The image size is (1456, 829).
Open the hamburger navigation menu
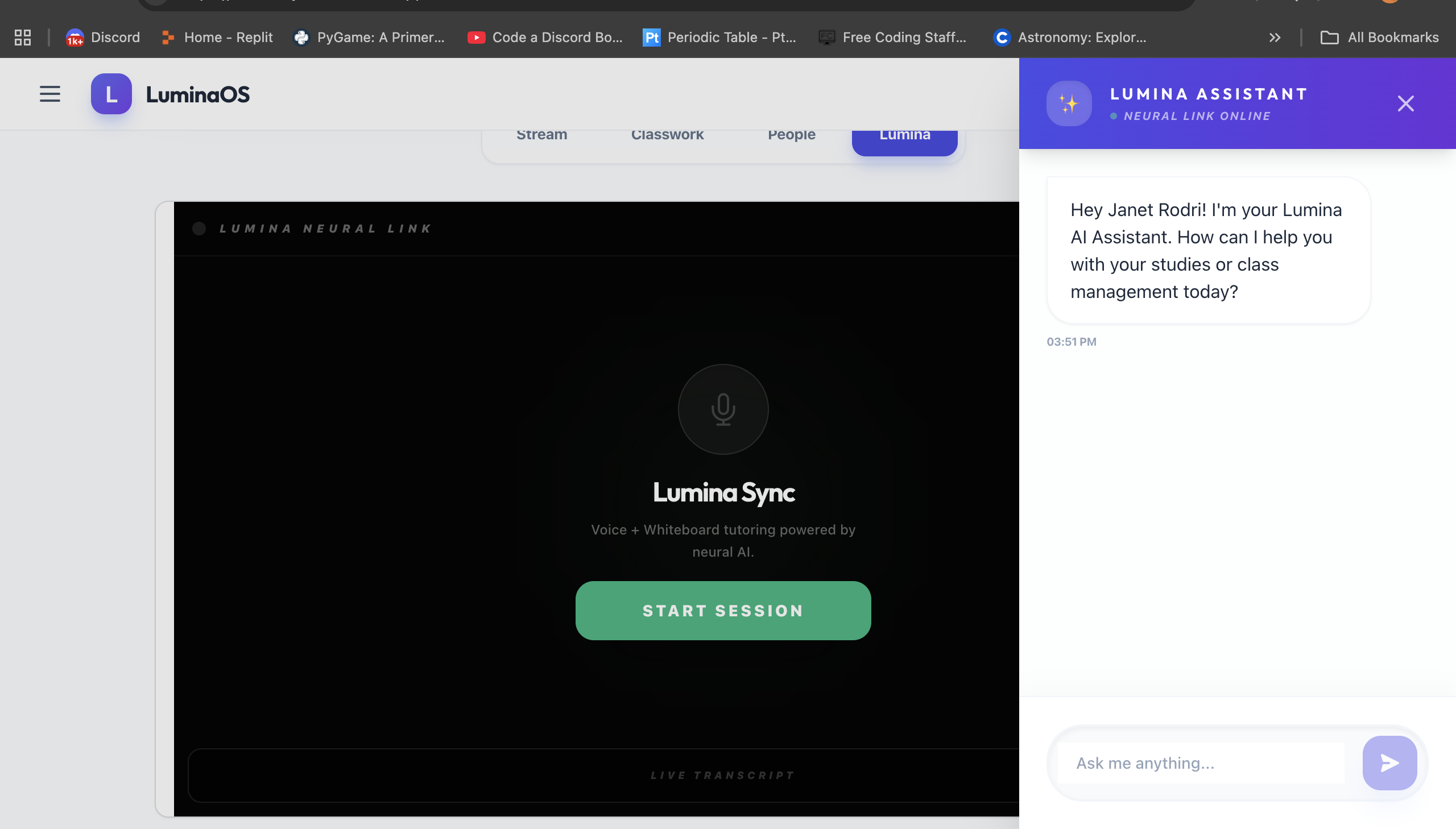[50, 94]
